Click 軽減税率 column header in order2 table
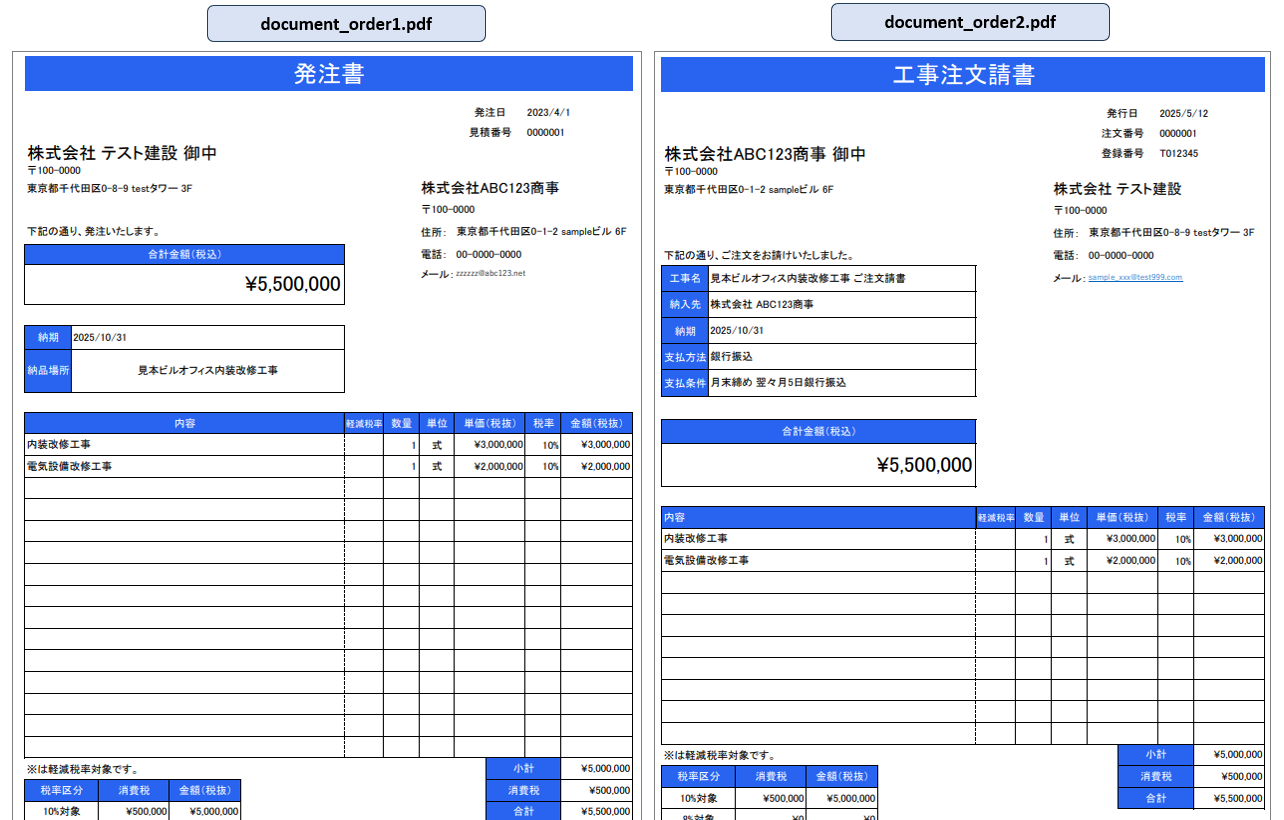The image size is (1284, 820). pyautogui.click(x=996, y=517)
